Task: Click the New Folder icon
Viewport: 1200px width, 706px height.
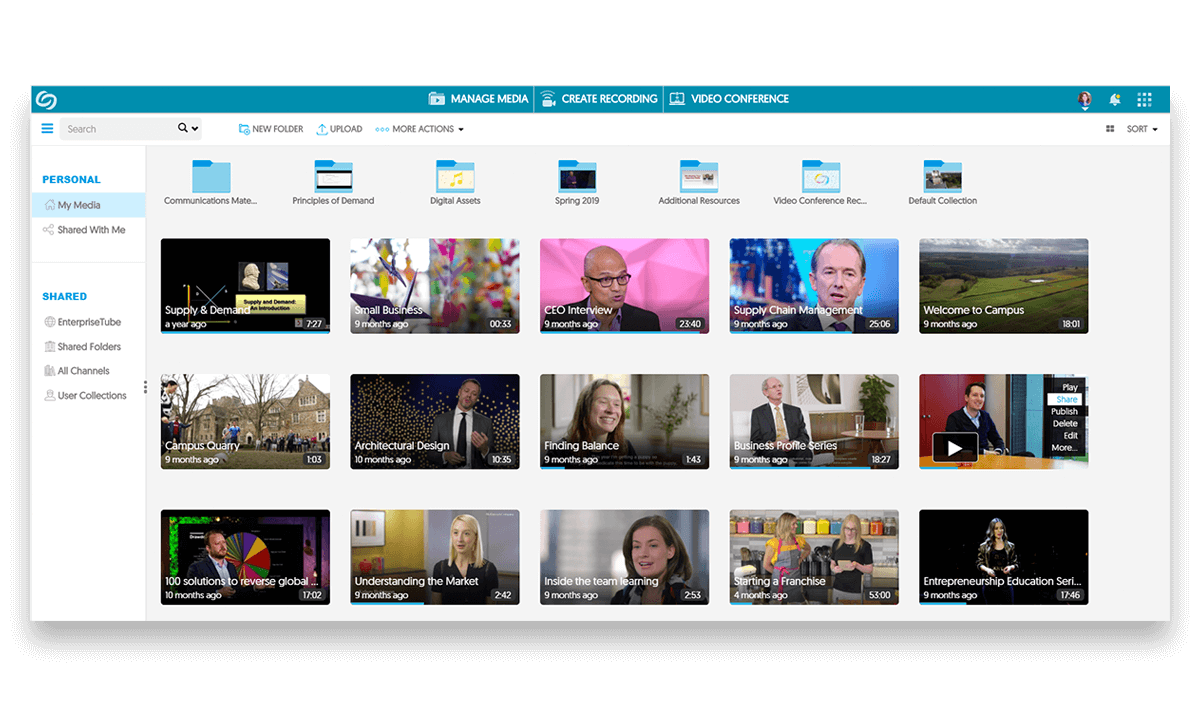Action: point(242,128)
